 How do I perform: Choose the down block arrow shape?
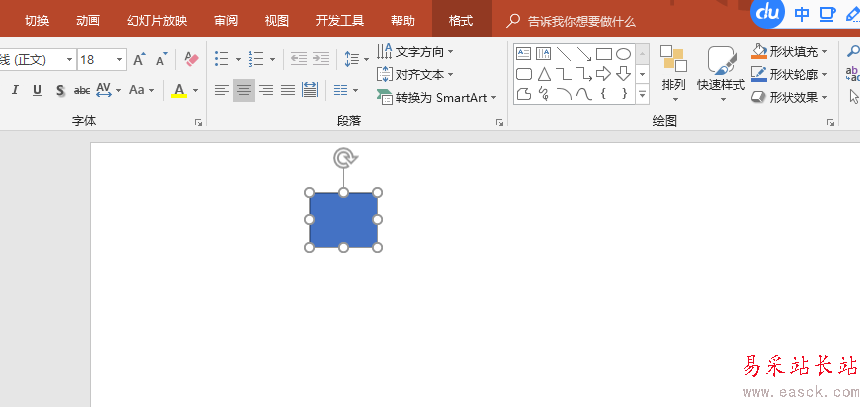pos(624,74)
